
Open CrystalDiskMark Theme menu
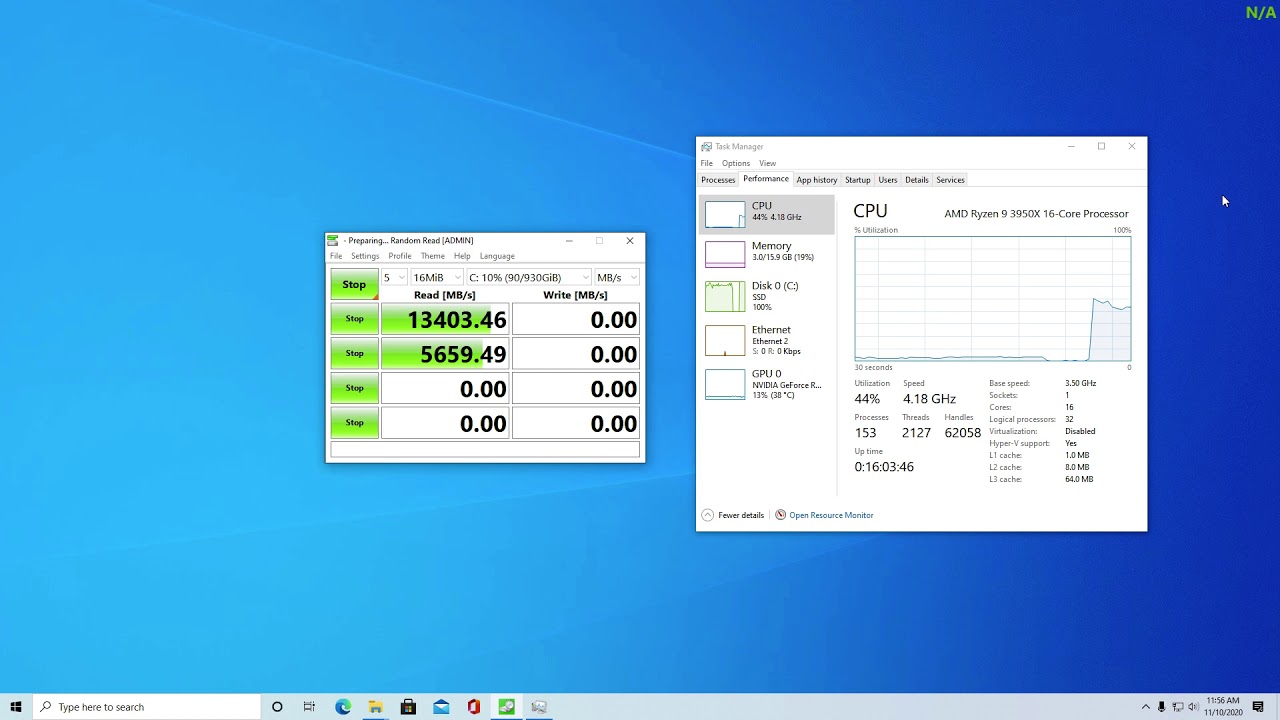[x=433, y=256]
